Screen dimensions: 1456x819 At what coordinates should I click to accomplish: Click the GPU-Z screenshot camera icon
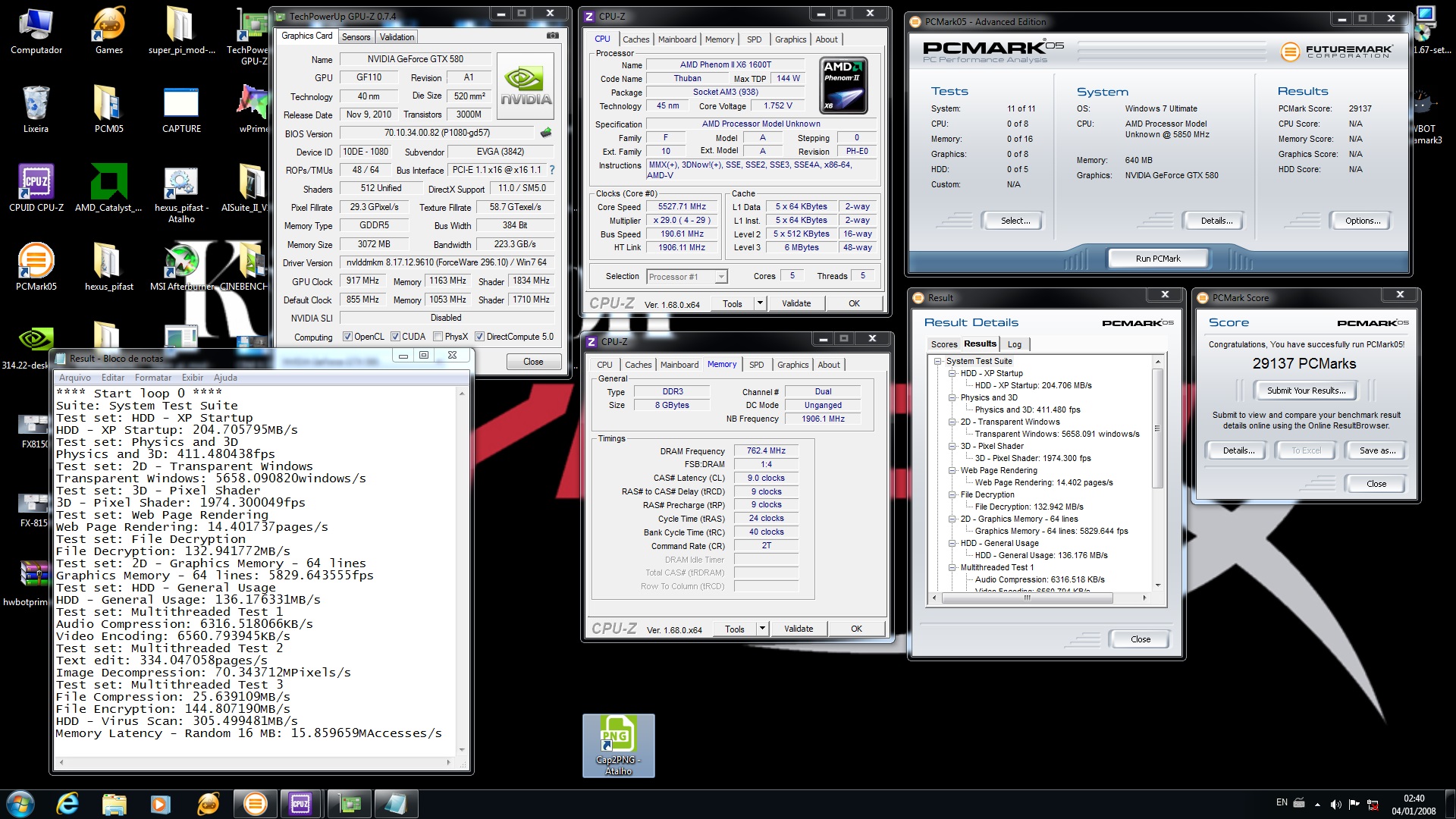(553, 36)
